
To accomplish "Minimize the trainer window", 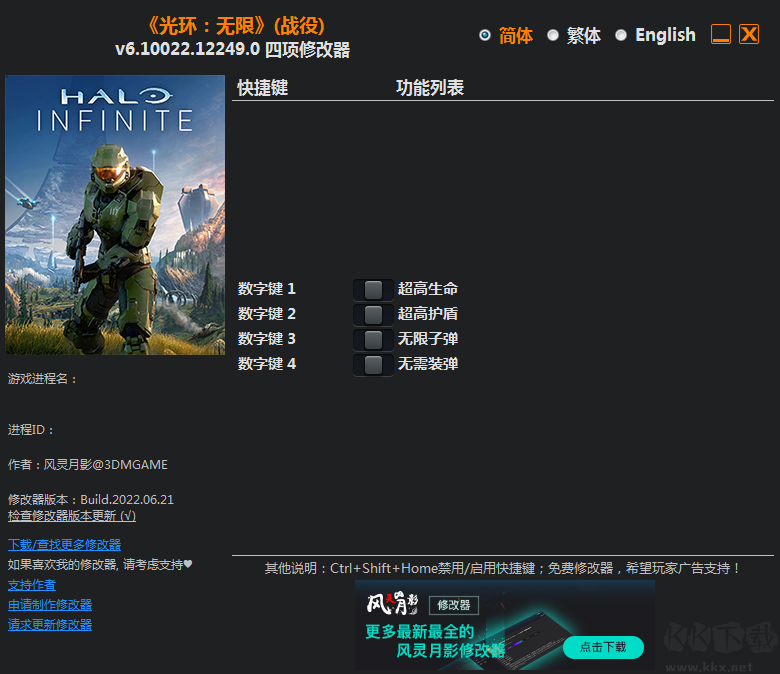I will tap(721, 34).
